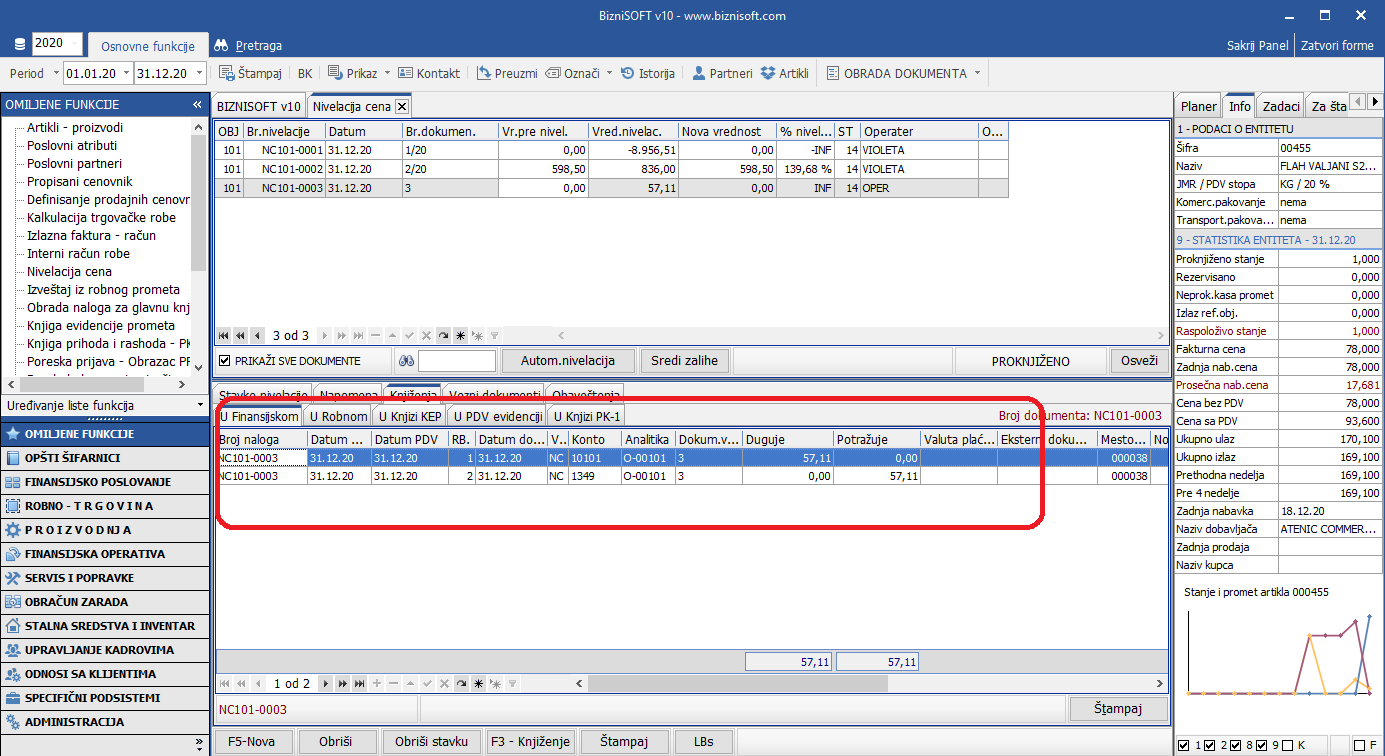1385x756 pixels.
Task: Click the OBRADA DOKUMENTA toolbar icon
Action: coord(833,73)
